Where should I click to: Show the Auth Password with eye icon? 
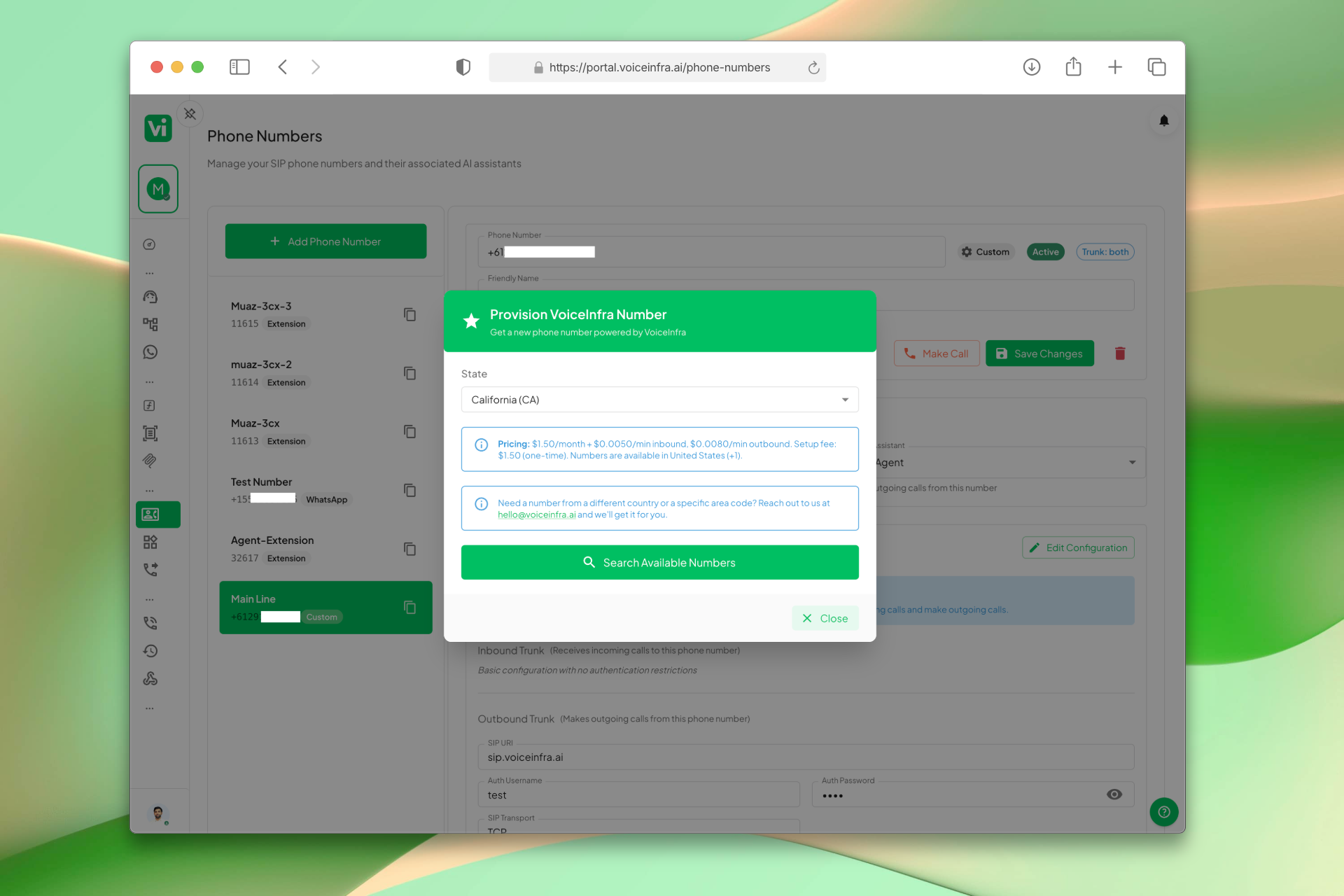coord(1114,794)
